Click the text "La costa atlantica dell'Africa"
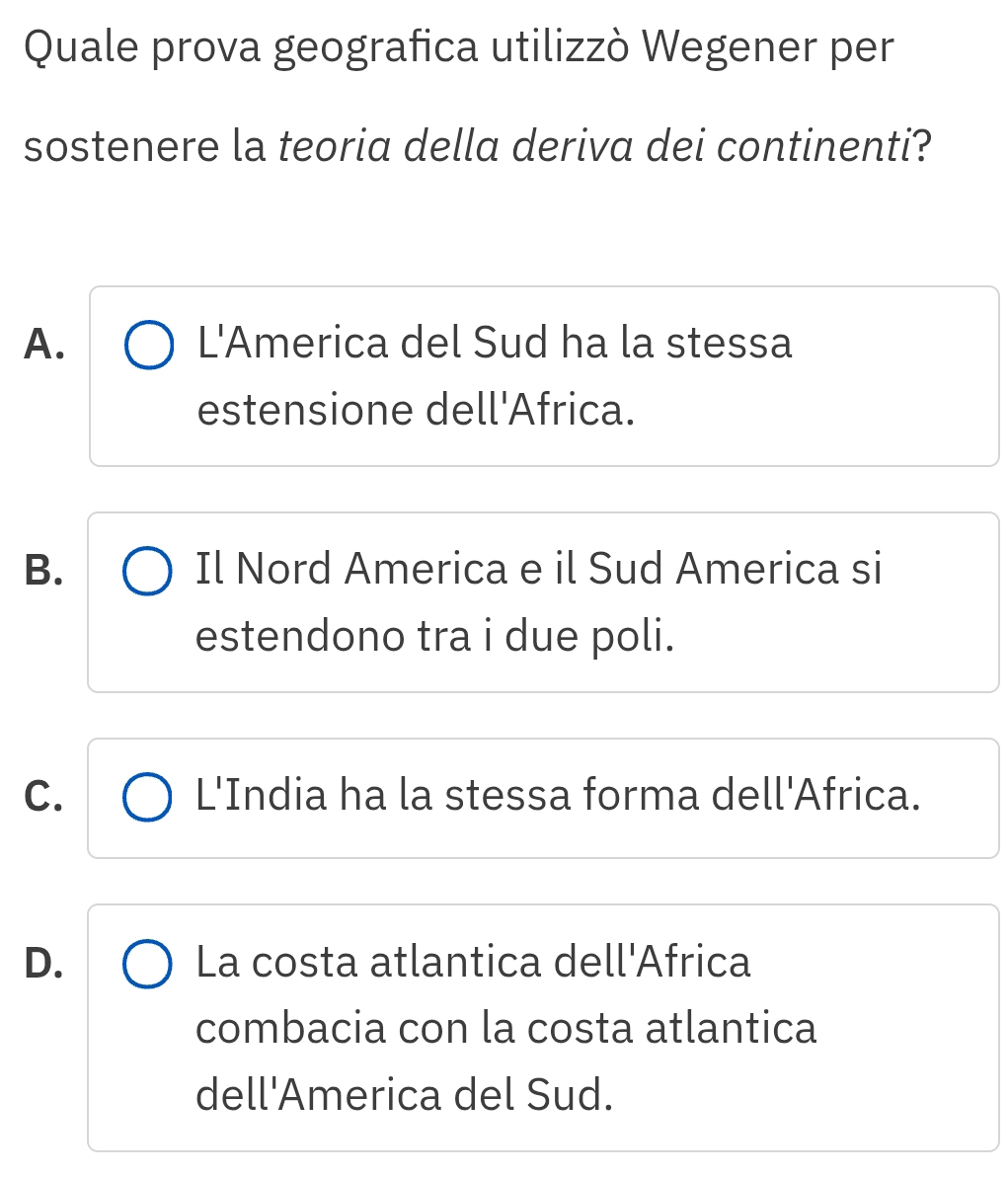This screenshot has height=1177, width=1008. (474, 962)
